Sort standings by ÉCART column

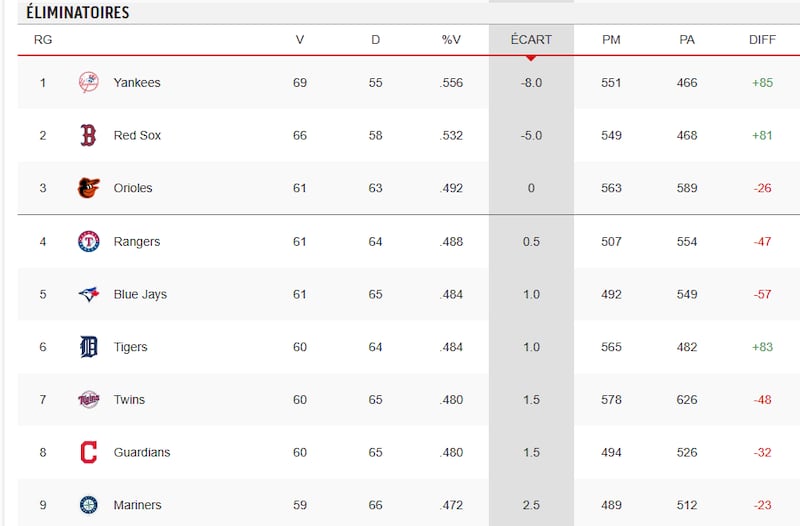tap(531, 40)
